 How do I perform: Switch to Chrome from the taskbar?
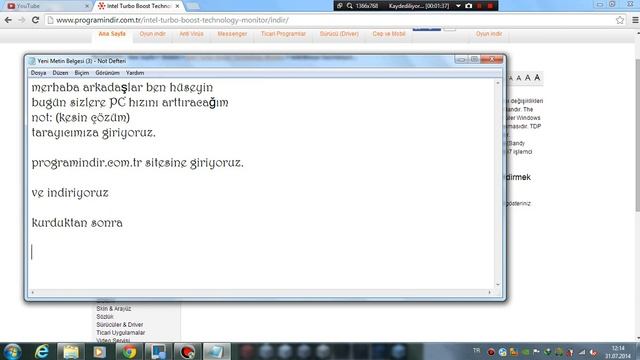129,351
